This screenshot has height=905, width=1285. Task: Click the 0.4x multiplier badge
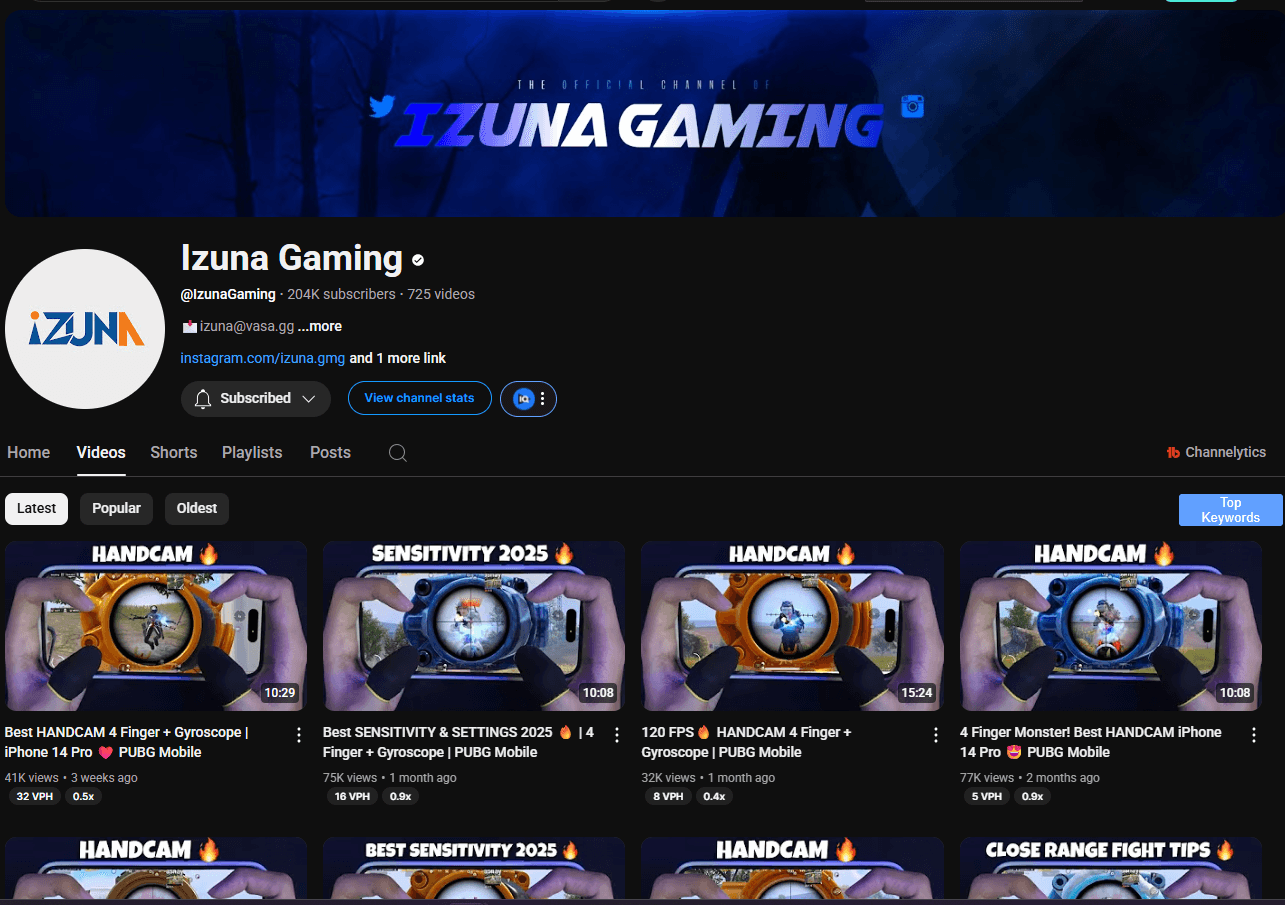pos(714,797)
